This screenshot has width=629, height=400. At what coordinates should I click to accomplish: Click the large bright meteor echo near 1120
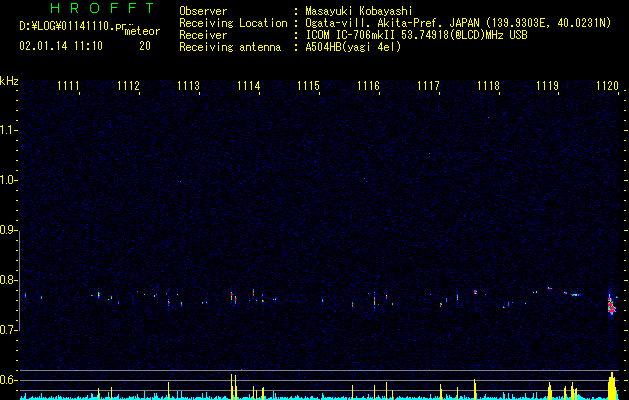coord(611,305)
